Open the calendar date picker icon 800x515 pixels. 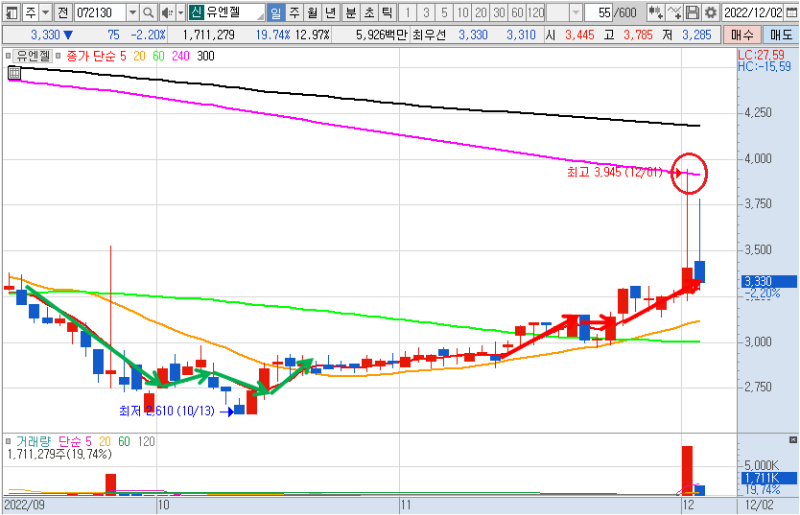click(x=790, y=12)
